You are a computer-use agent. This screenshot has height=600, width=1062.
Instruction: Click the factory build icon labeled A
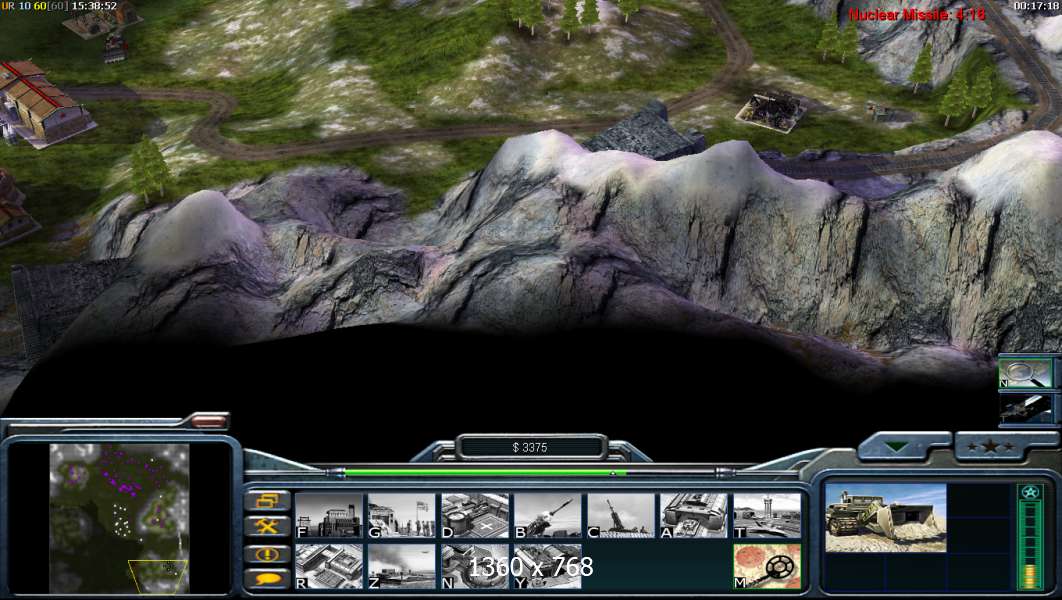point(693,515)
